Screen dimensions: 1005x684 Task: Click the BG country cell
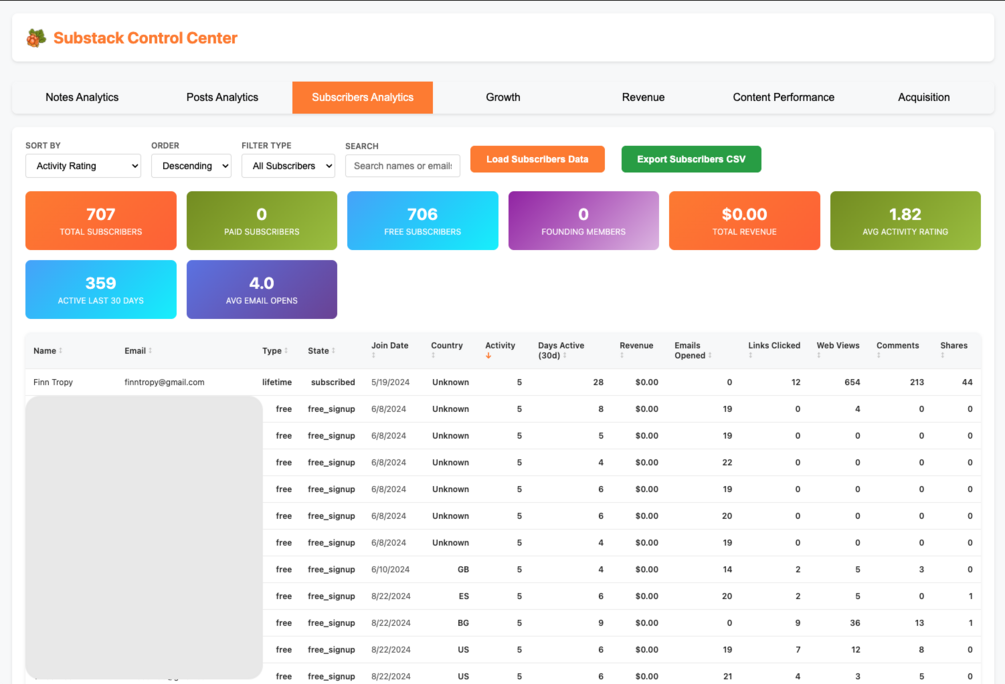tap(463, 623)
